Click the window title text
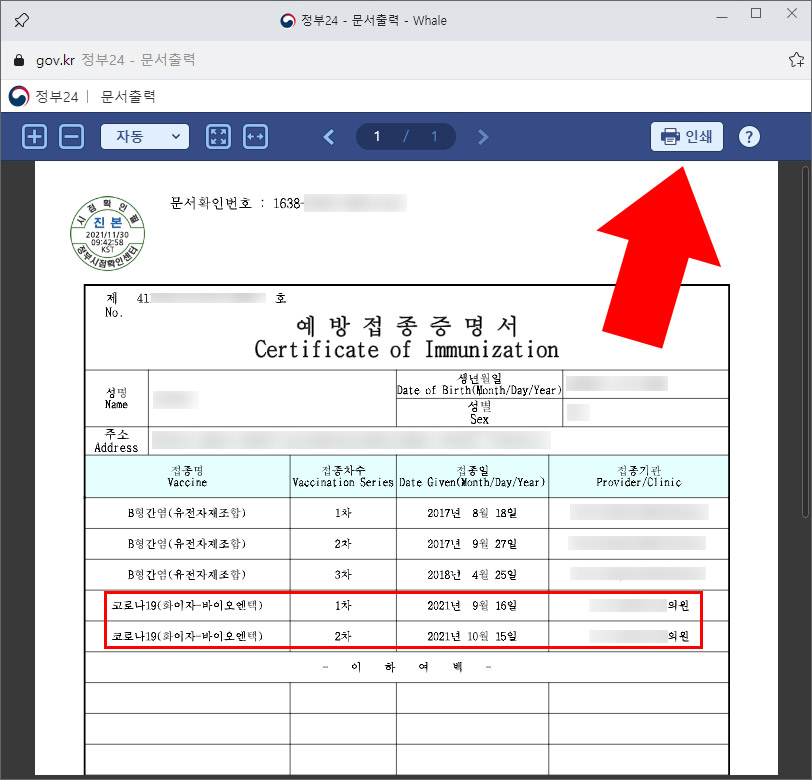 [x=373, y=20]
